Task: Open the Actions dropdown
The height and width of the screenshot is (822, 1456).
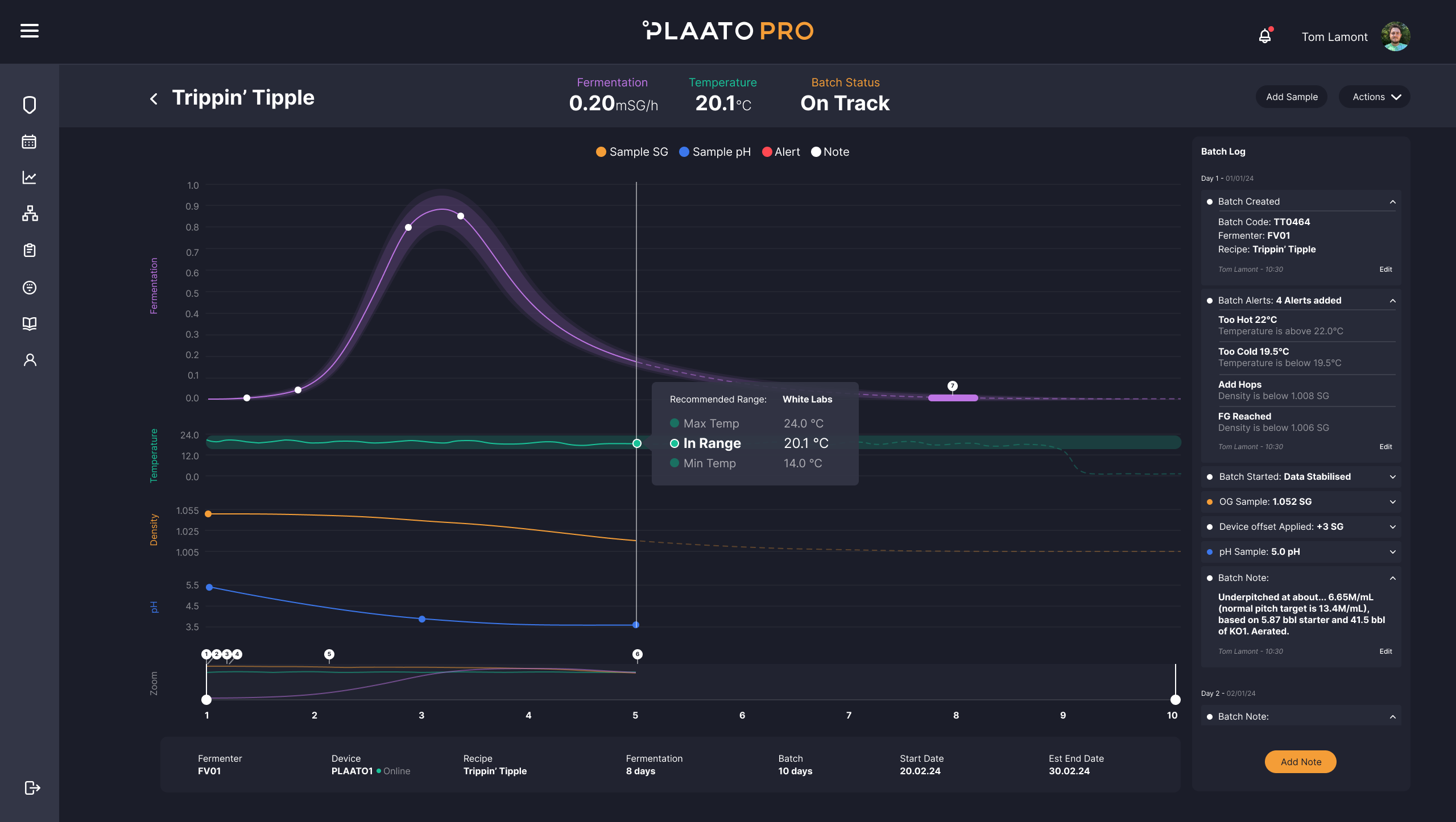Action: coord(1374,97)
